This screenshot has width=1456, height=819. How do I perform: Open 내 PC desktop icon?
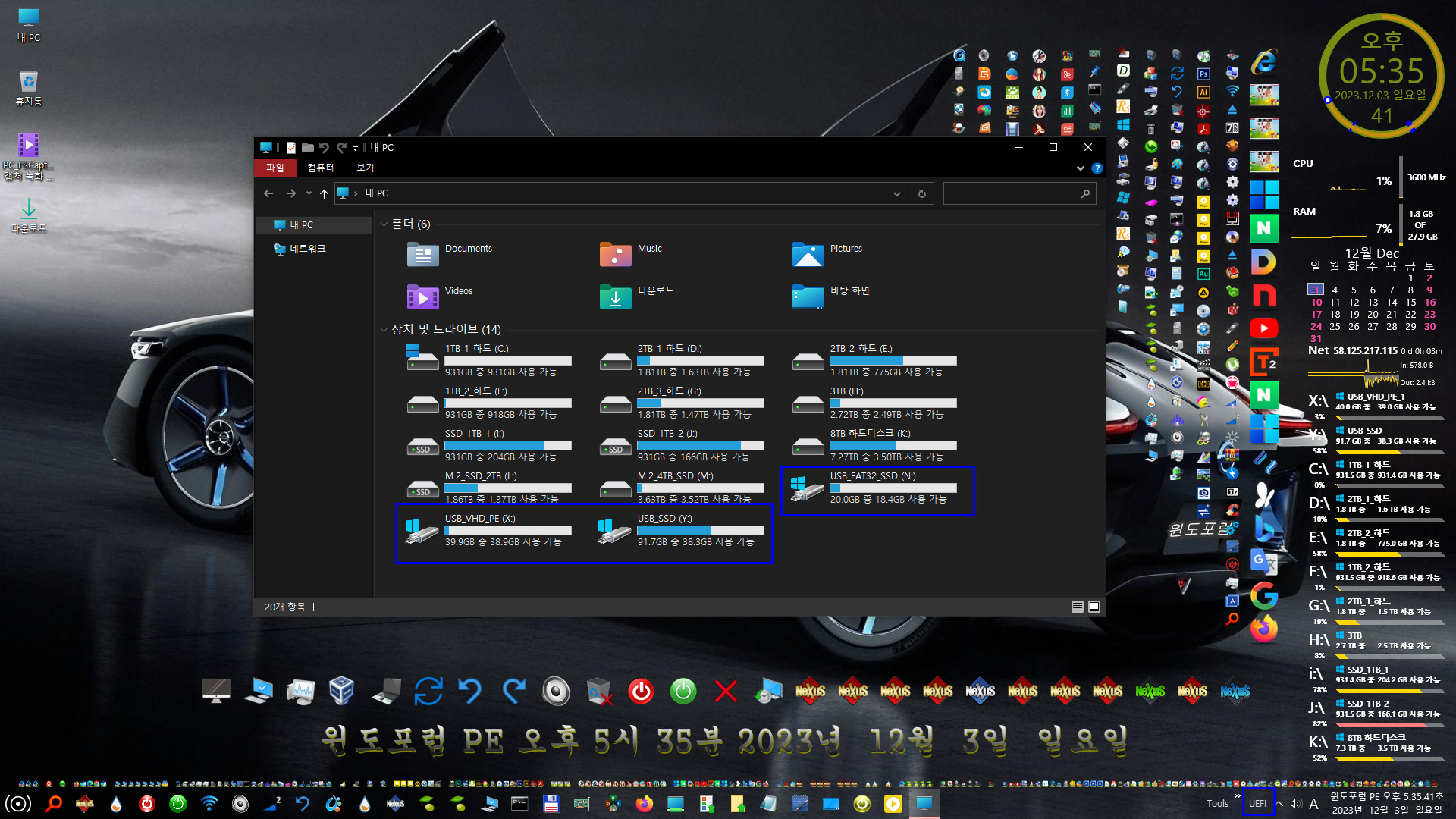pyautogui.click(x=29, y=24)
